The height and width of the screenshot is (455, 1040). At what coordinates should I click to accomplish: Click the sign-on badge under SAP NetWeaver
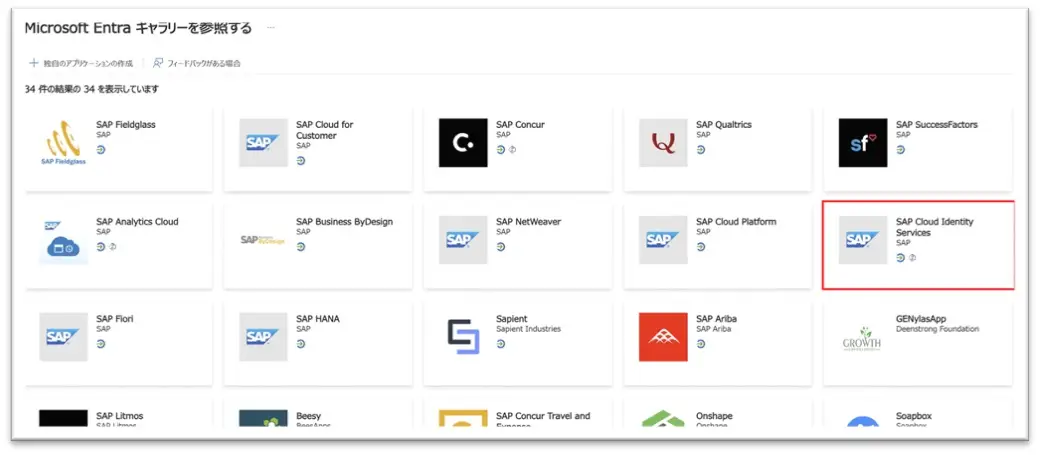[x=501, y=247]
